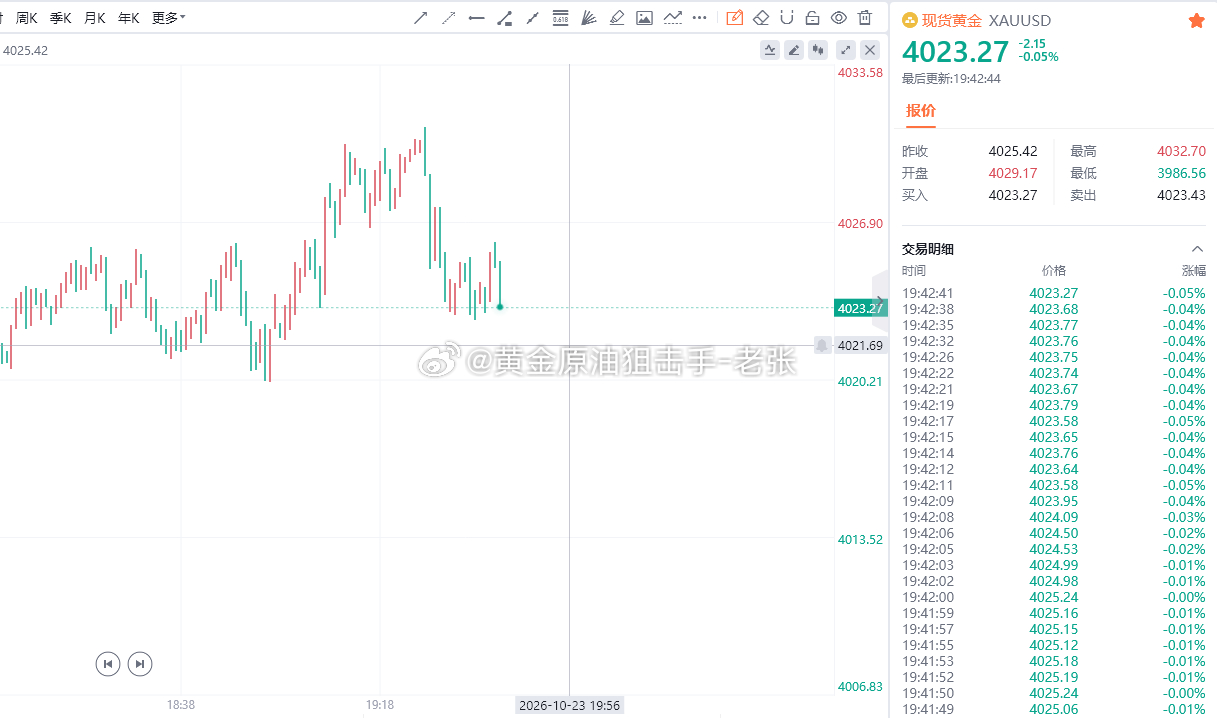Switch chart type via candlestick icon

819,49
